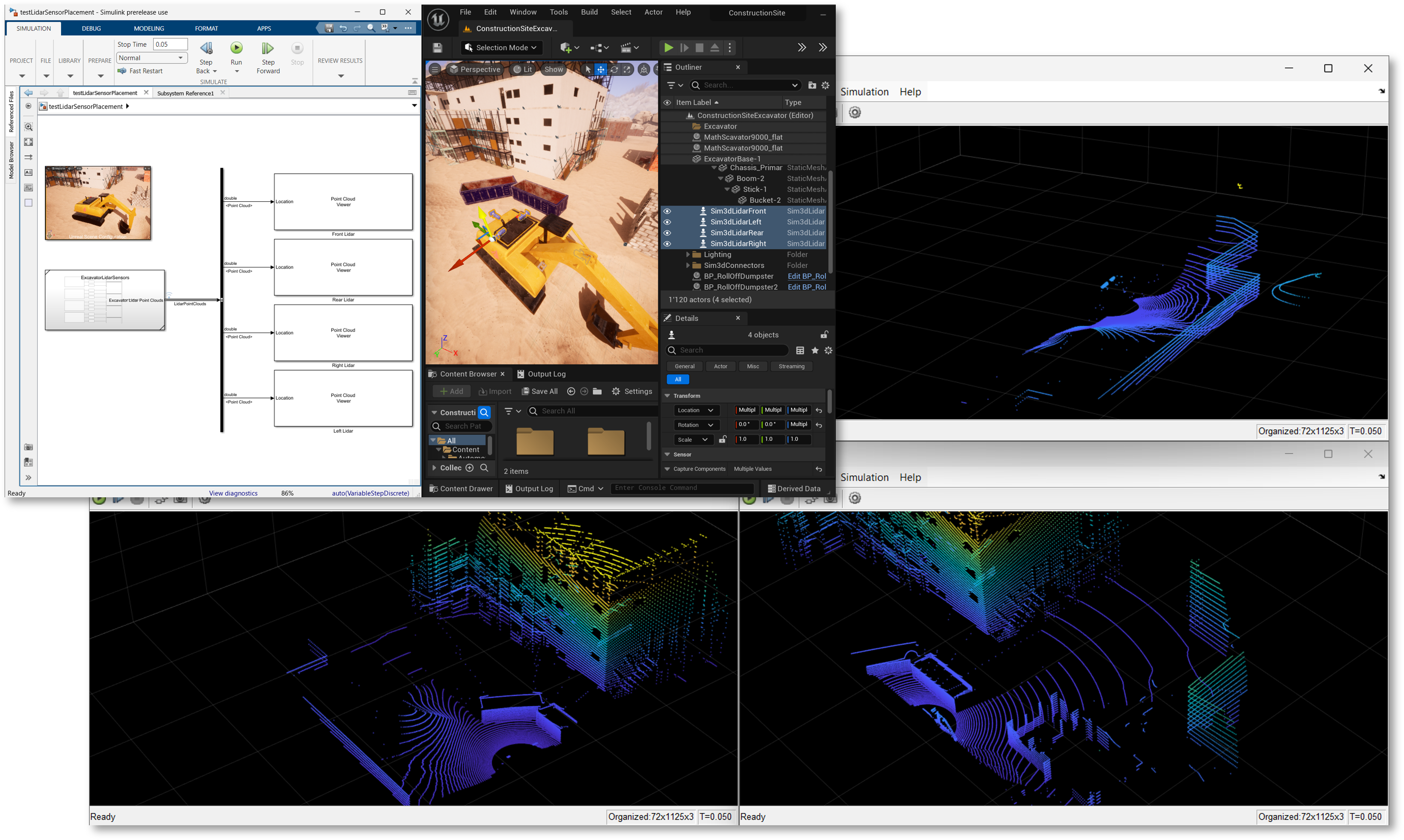
Task: Open the Selection Mode dropdown
Action: (x=501, y=48)
